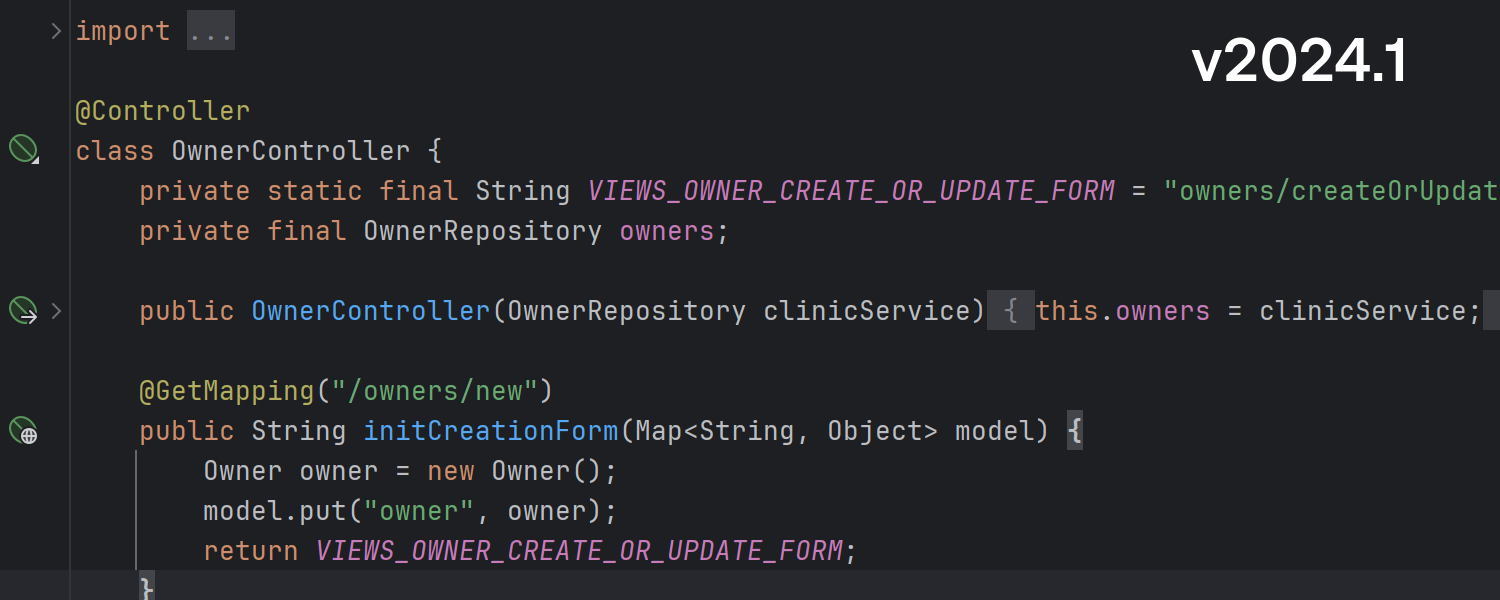Viewport: 1500px width, 600px height.
Task: Unfold the collapsed "{" placeholder before this.owners
Action: [1011, 311]
